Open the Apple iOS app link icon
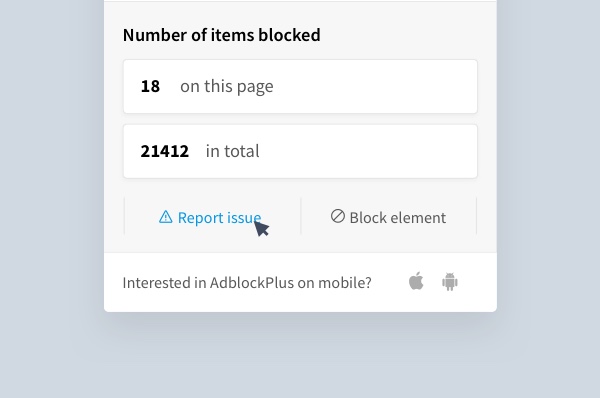Image resolution: width=600 pixels, height=398 pixels. tap(416, 281)
